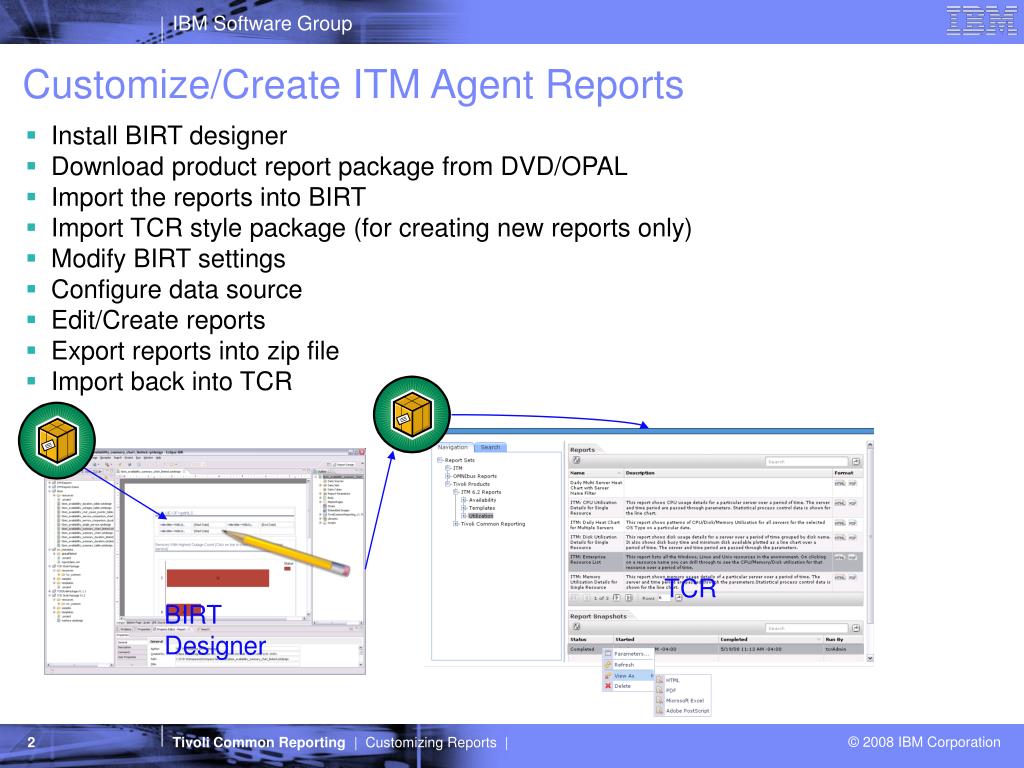Choose Delete from the snapshot context menu

click(x=628, y=686)
